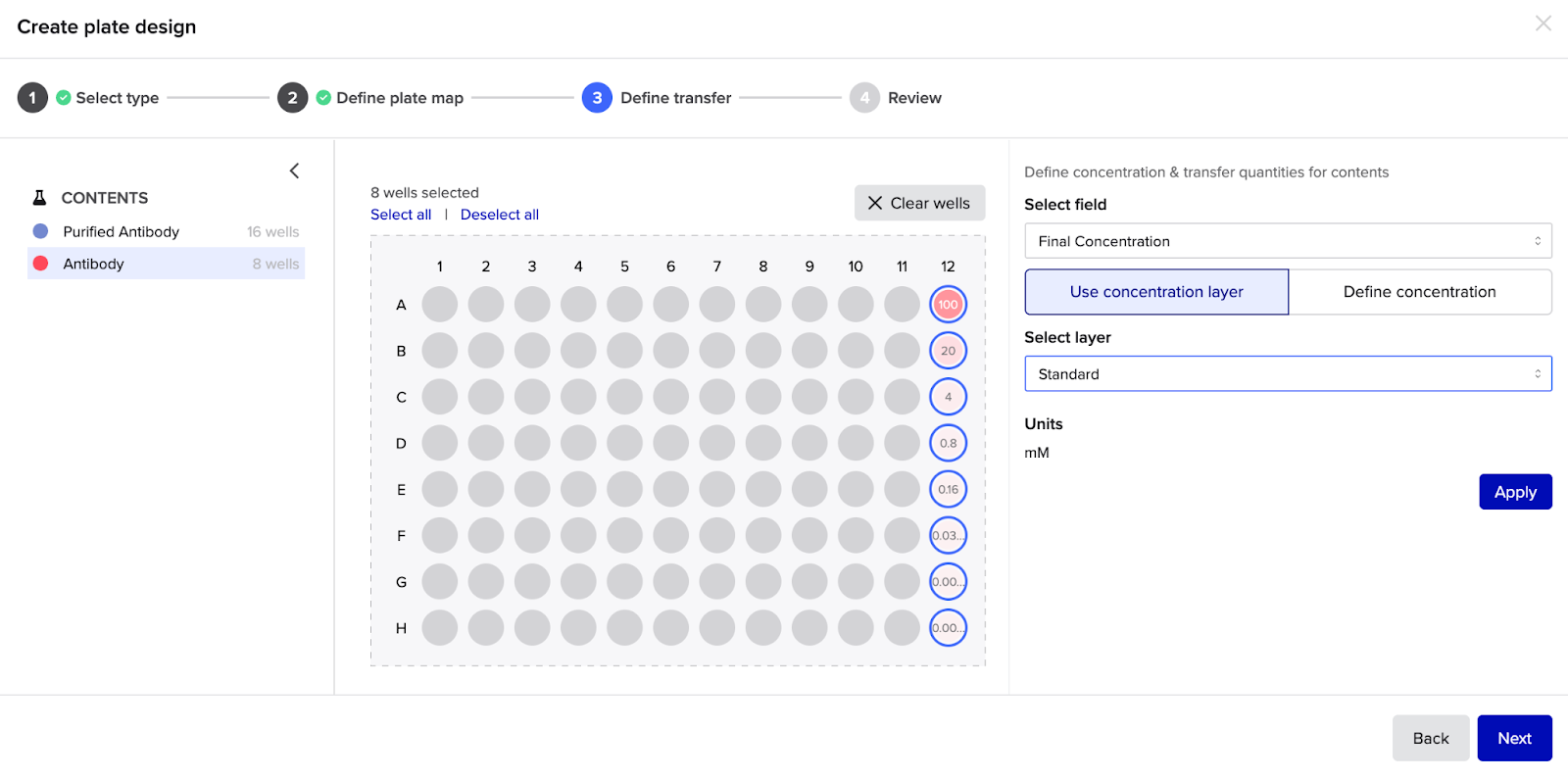Select Antibody in the contents list

pos(94,264)
